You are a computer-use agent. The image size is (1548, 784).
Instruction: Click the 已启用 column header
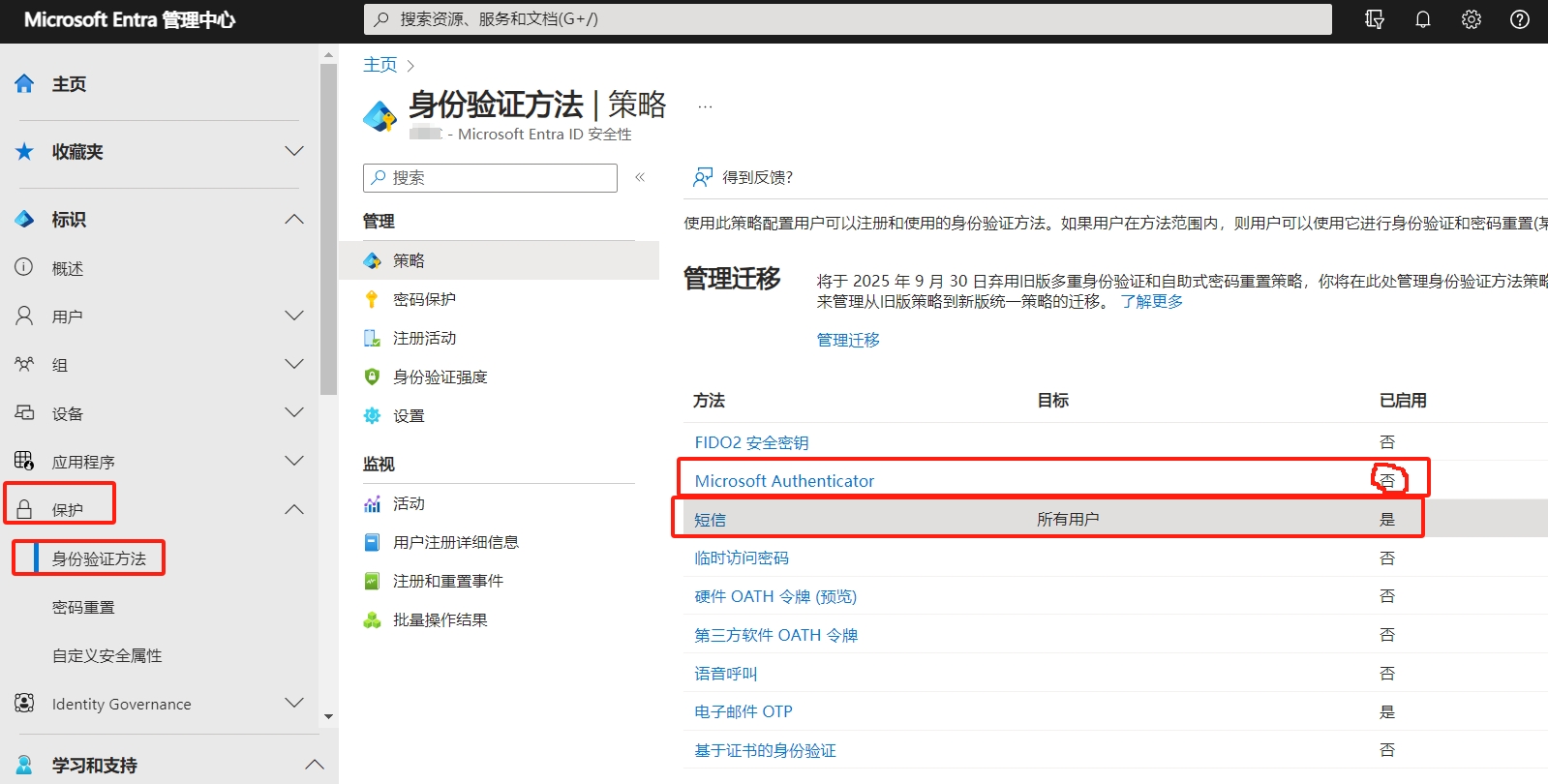(x=1403, y=400)
